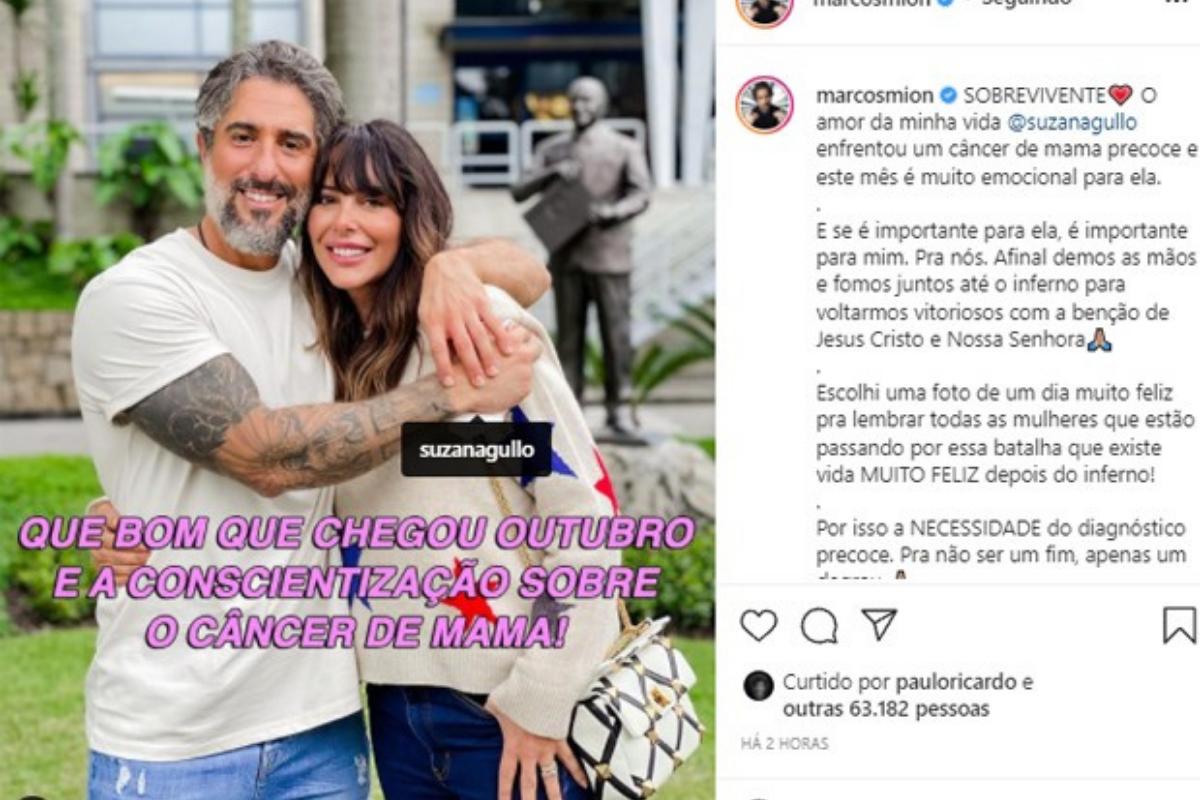Share the post via paper plane icon
1200x800 pixels.
coord(879,625)
